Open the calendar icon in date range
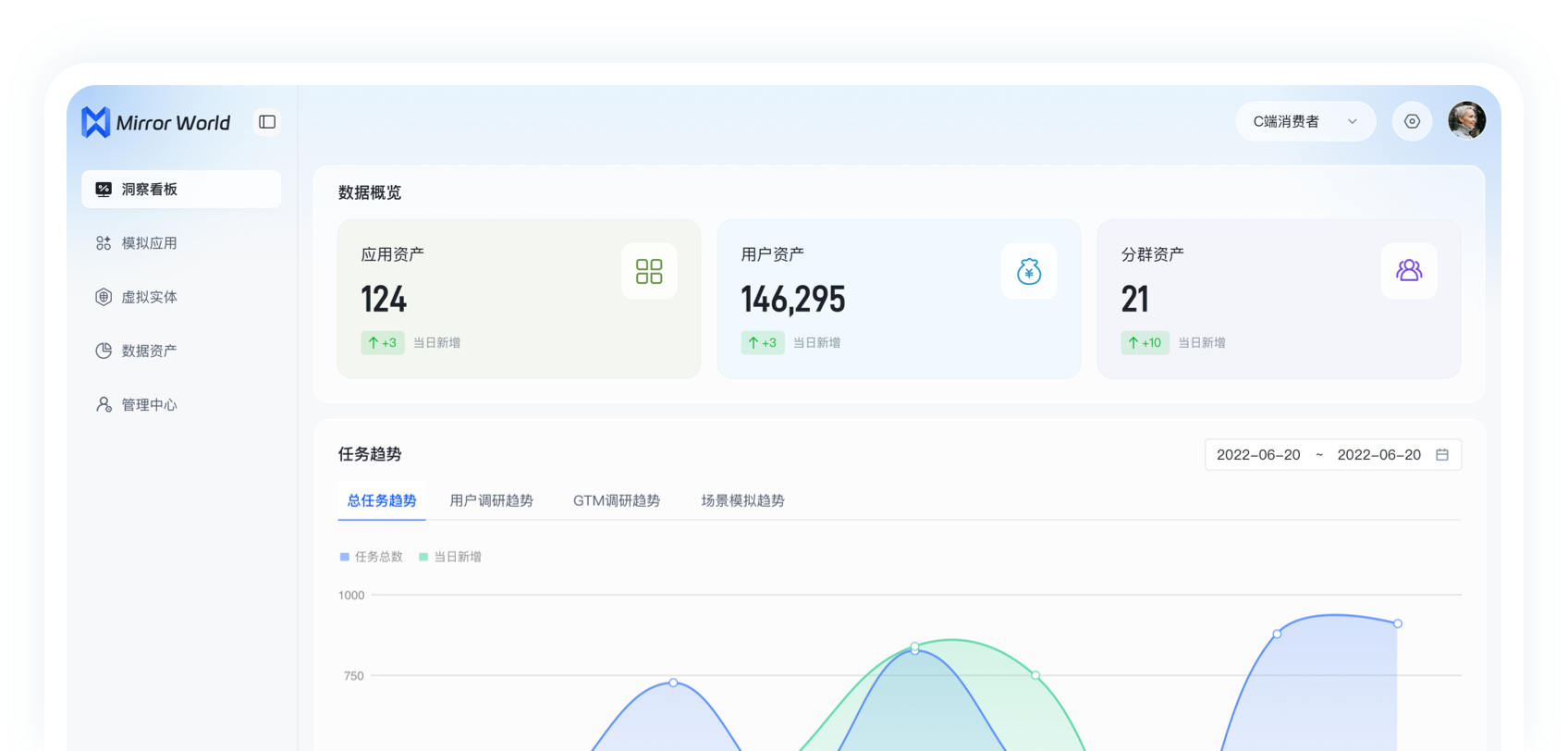Screen dimensions: 1568x751 tap(1441, 454)
